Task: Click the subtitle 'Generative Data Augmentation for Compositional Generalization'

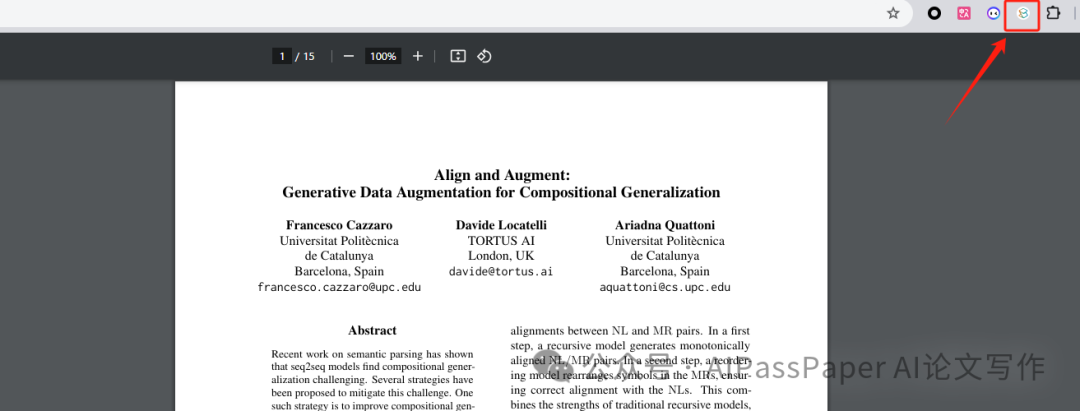Action: [501, 193]
